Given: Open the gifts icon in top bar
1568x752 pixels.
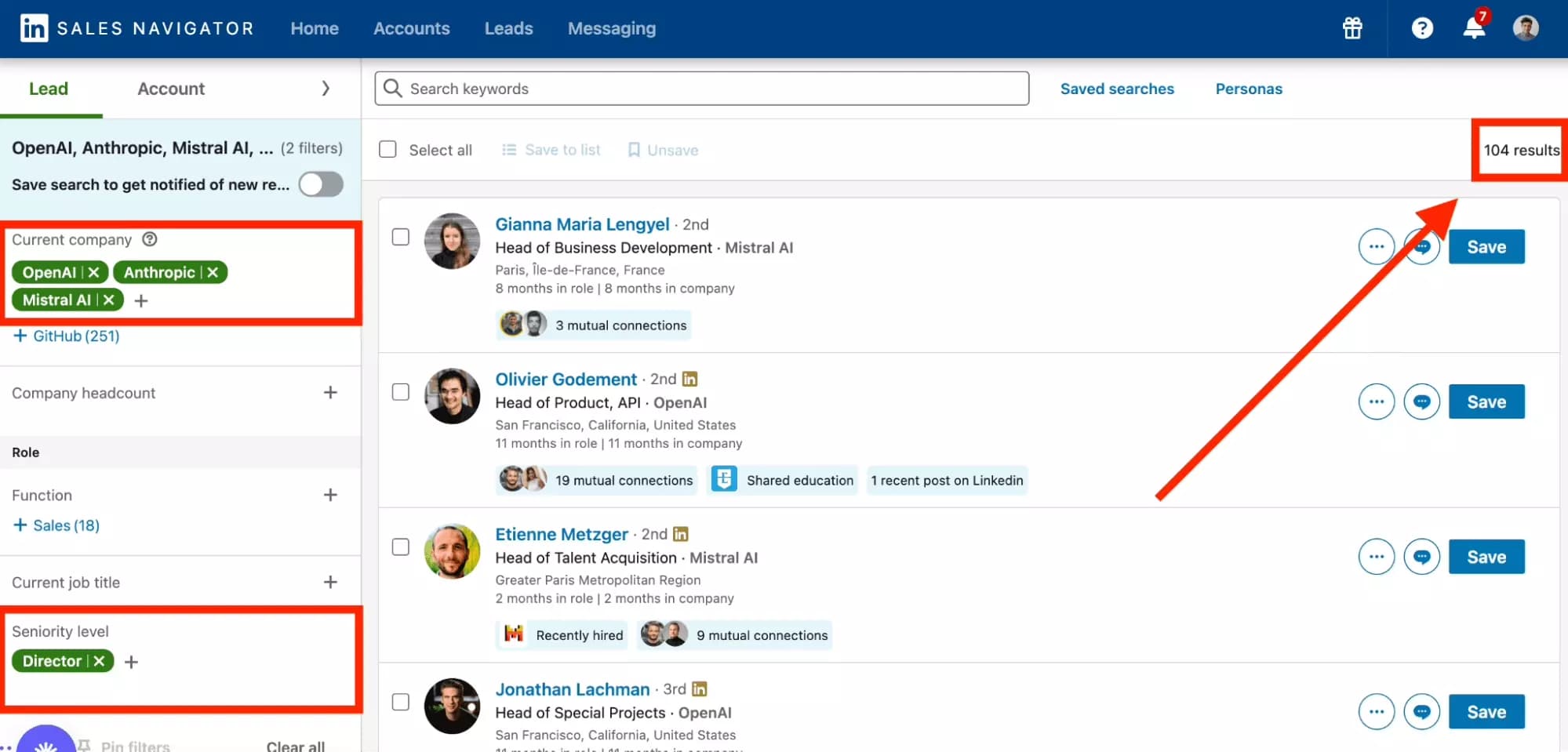Looking at the screenshot, I should point(1352,28).
